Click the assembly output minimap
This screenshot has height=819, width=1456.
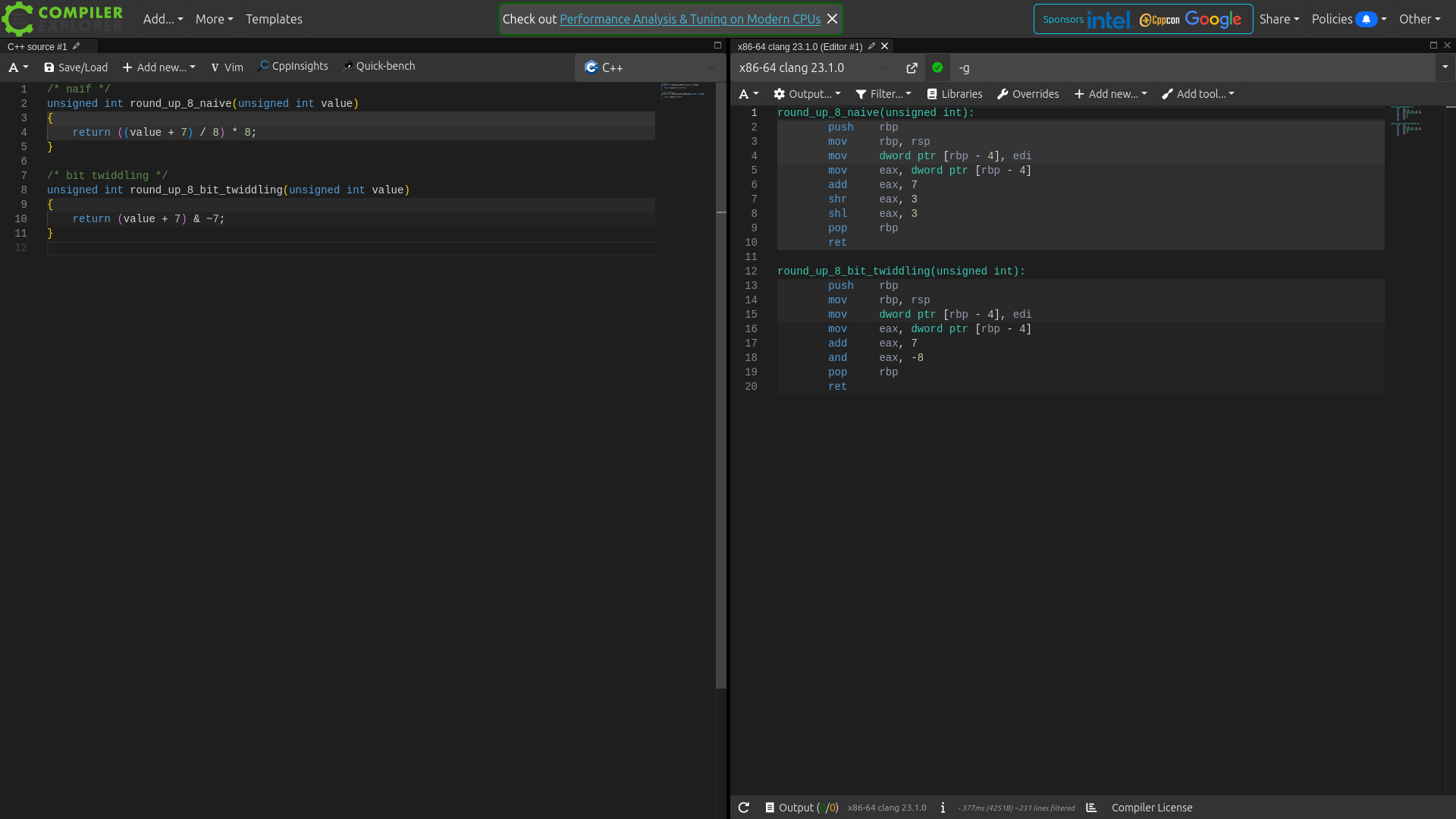point(1407,121)
